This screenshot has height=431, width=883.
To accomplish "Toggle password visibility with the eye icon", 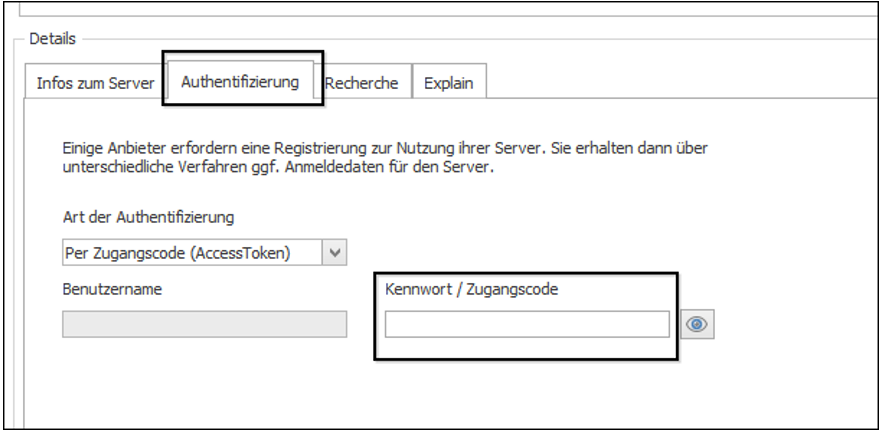I will click(x=697, y=324).
